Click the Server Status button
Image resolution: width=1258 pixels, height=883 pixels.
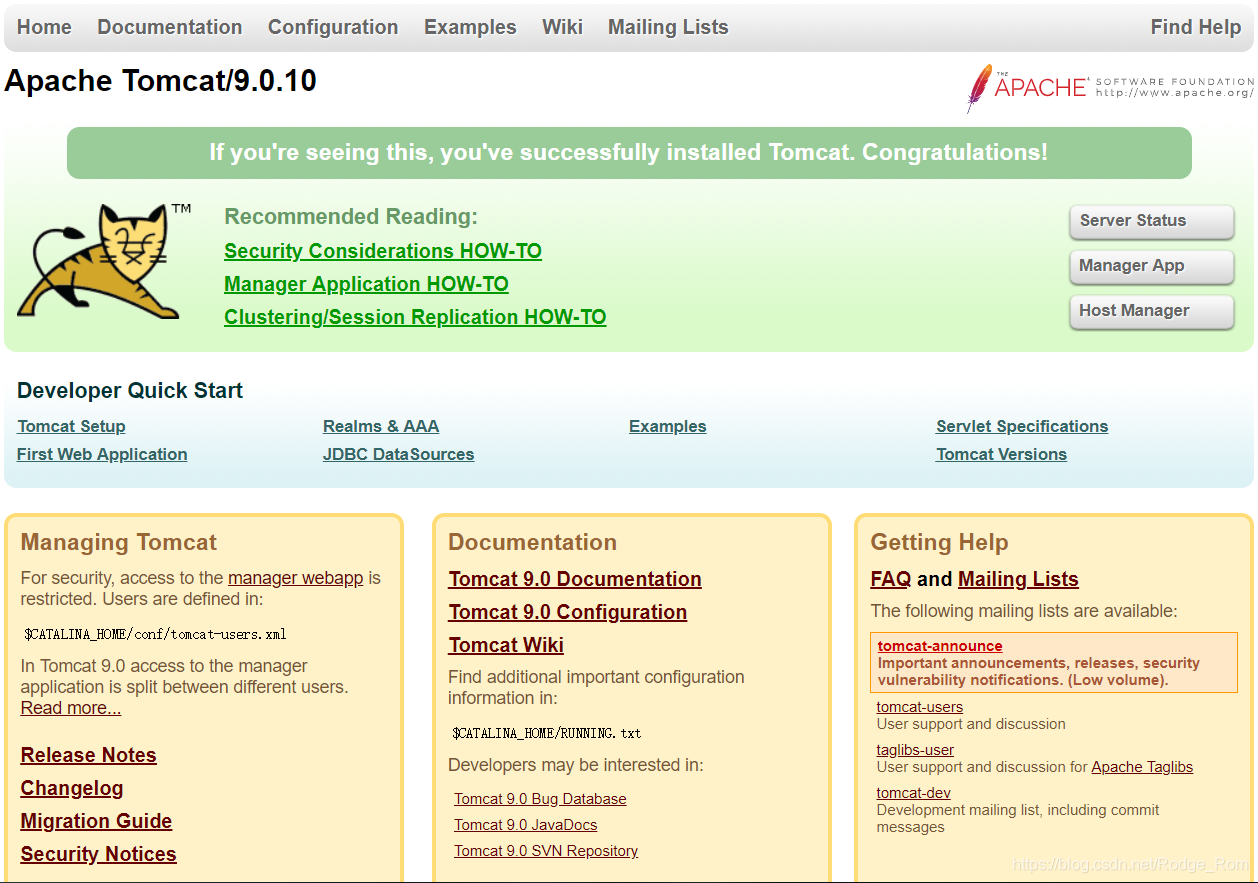pos(1151,221)
